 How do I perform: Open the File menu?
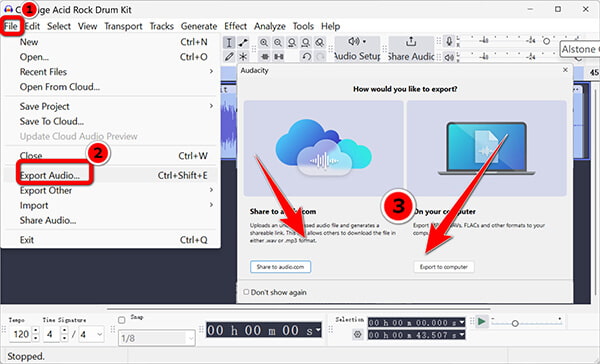11,26
